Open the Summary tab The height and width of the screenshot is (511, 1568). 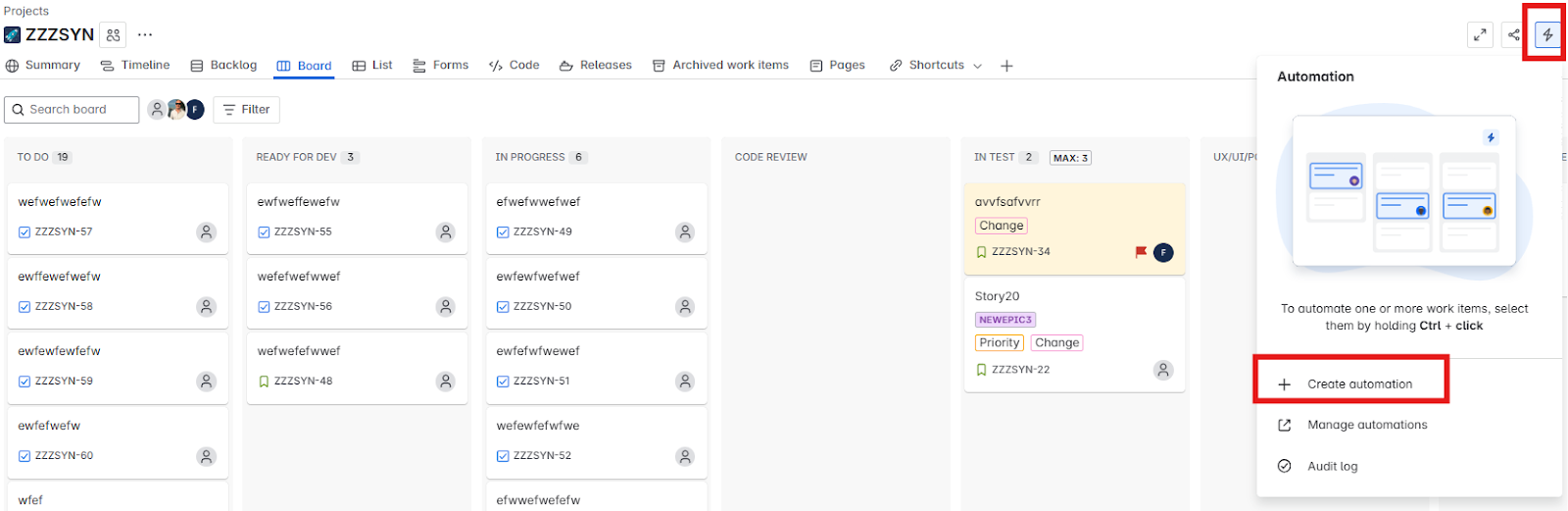point(43,66)
